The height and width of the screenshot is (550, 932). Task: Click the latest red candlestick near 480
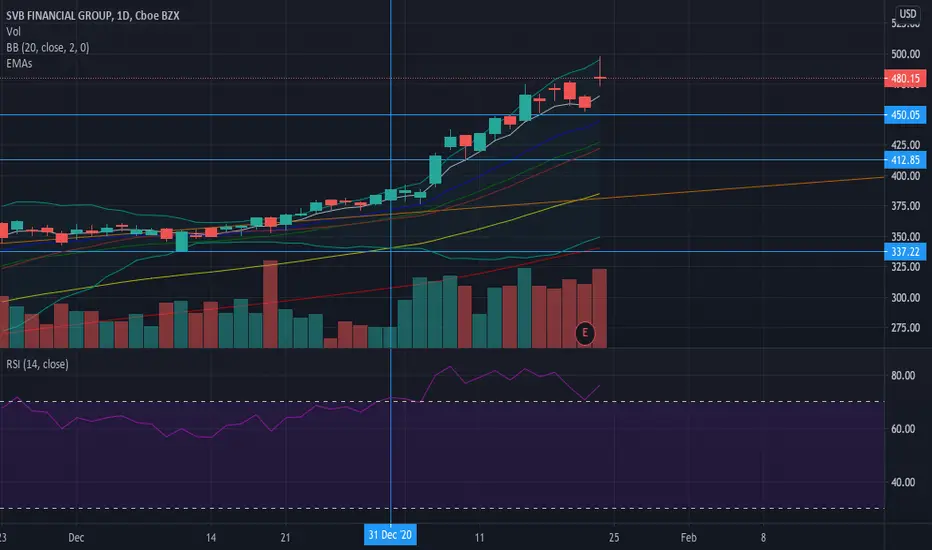[x=600, y=77]
